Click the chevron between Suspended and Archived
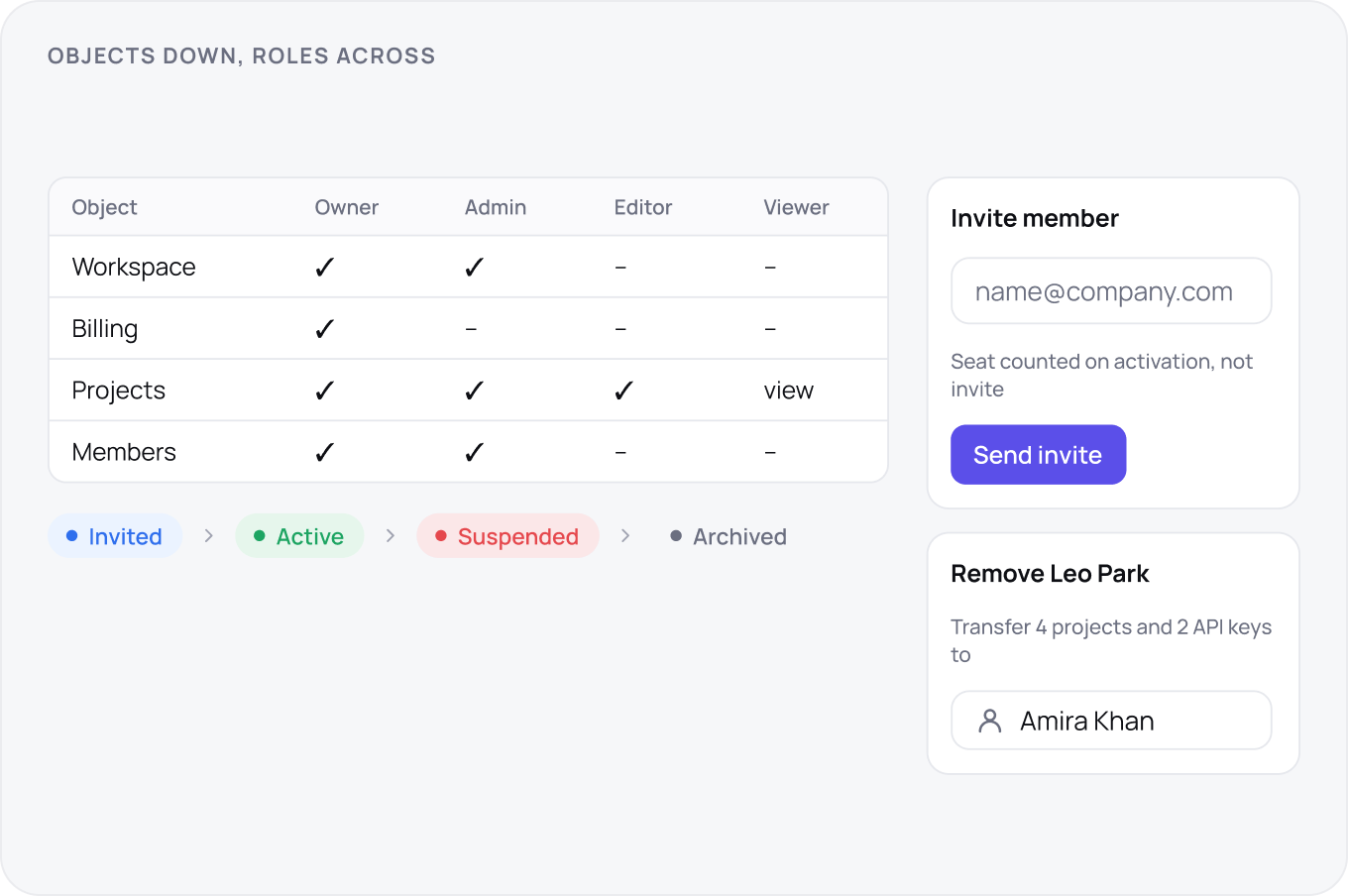The height and width of the screenshot is (896, 1348). (x=625, y=536)
